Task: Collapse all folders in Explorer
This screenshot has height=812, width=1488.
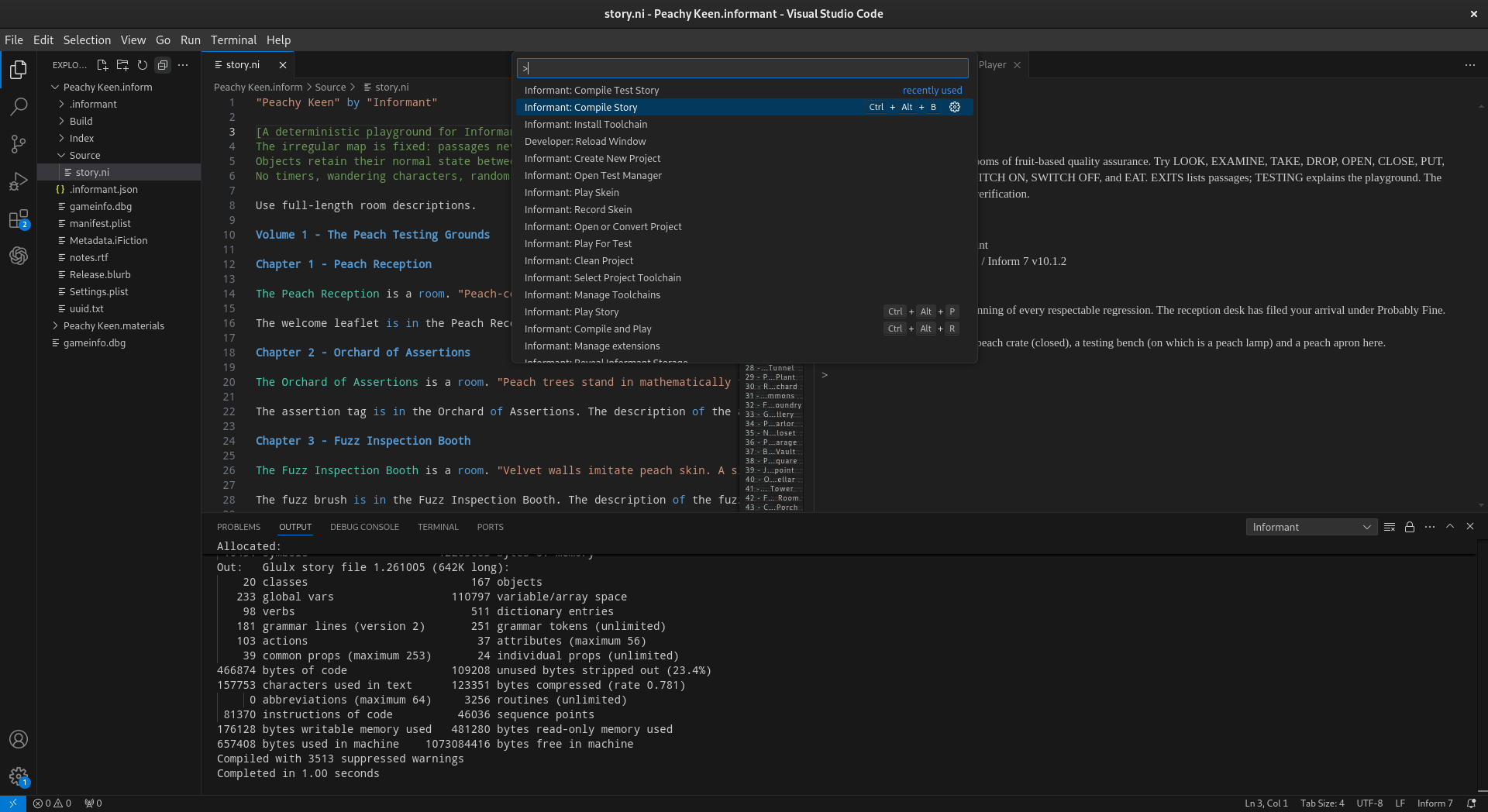Action: pyautogui.click(x=163, y=65)
